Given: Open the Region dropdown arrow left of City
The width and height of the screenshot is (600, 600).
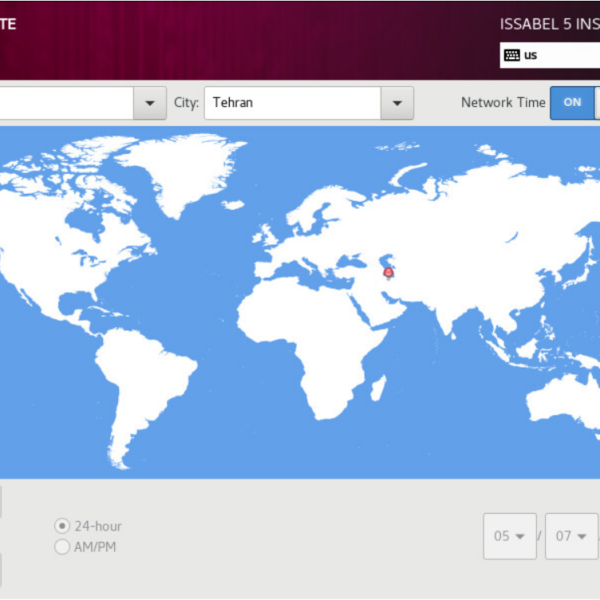Looking at the screenshot, I should (x=150, y=103).
